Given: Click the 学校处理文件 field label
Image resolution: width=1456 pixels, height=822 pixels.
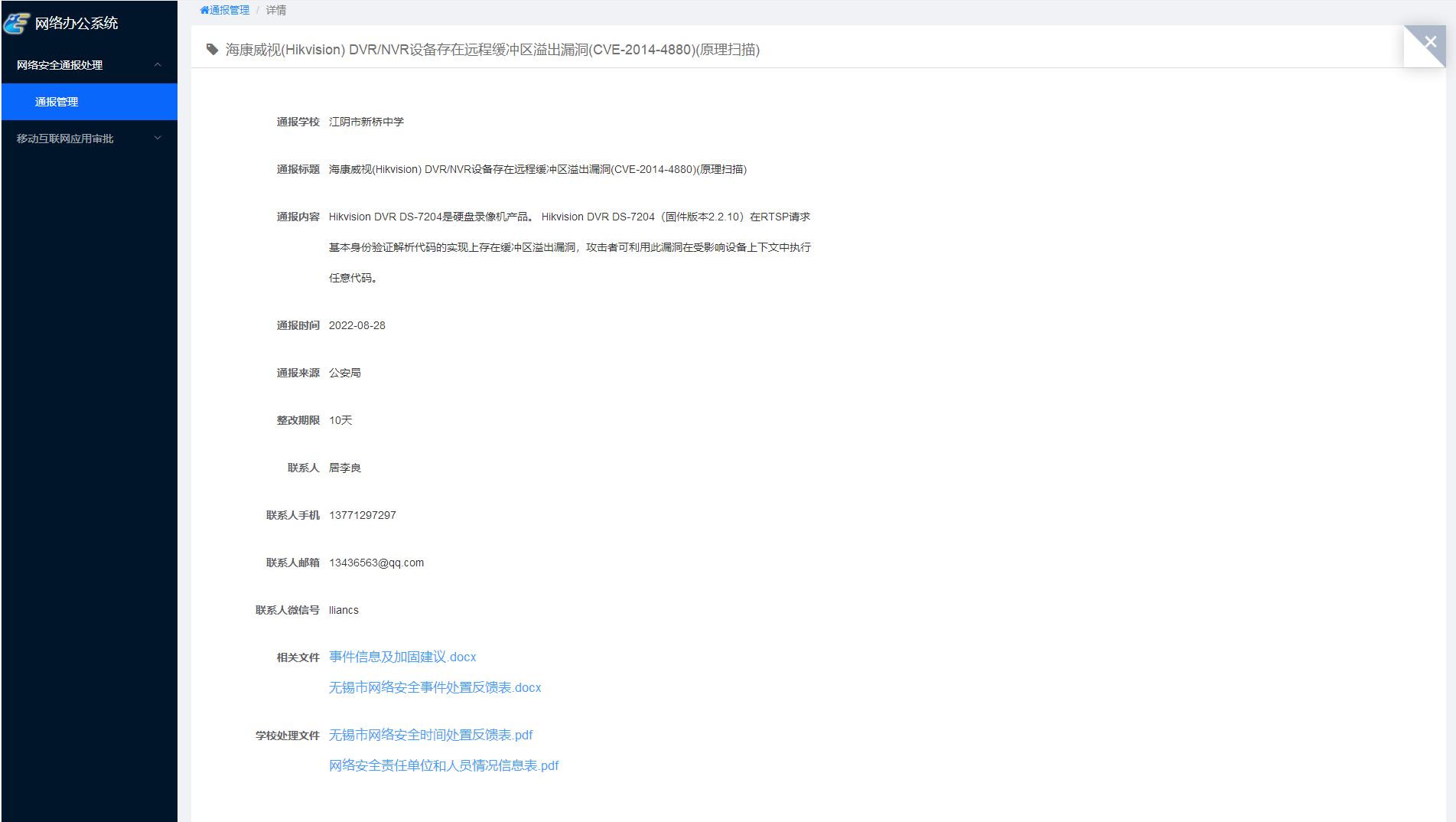Looking at the screenshot, I should 288,736.
